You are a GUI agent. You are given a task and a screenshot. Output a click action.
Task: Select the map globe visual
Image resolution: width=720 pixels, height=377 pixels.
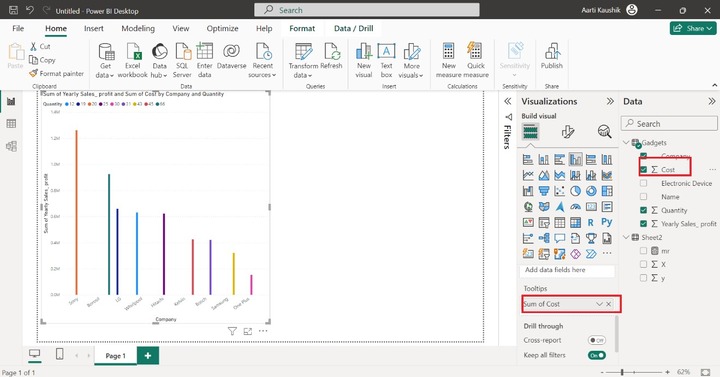pyautogui.click(x=528, y=207)
